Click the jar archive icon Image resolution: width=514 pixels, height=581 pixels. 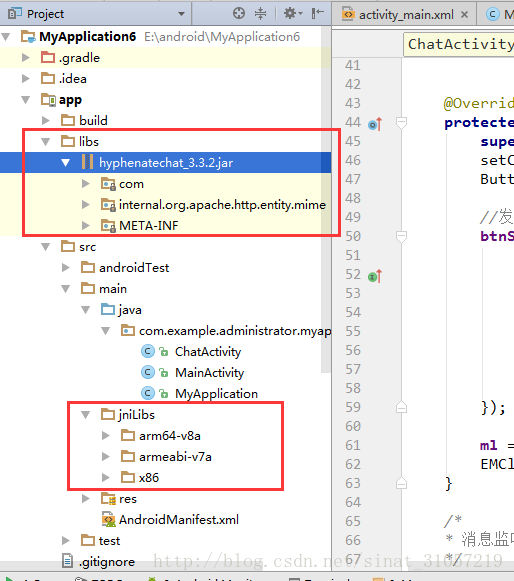point(87,162)
